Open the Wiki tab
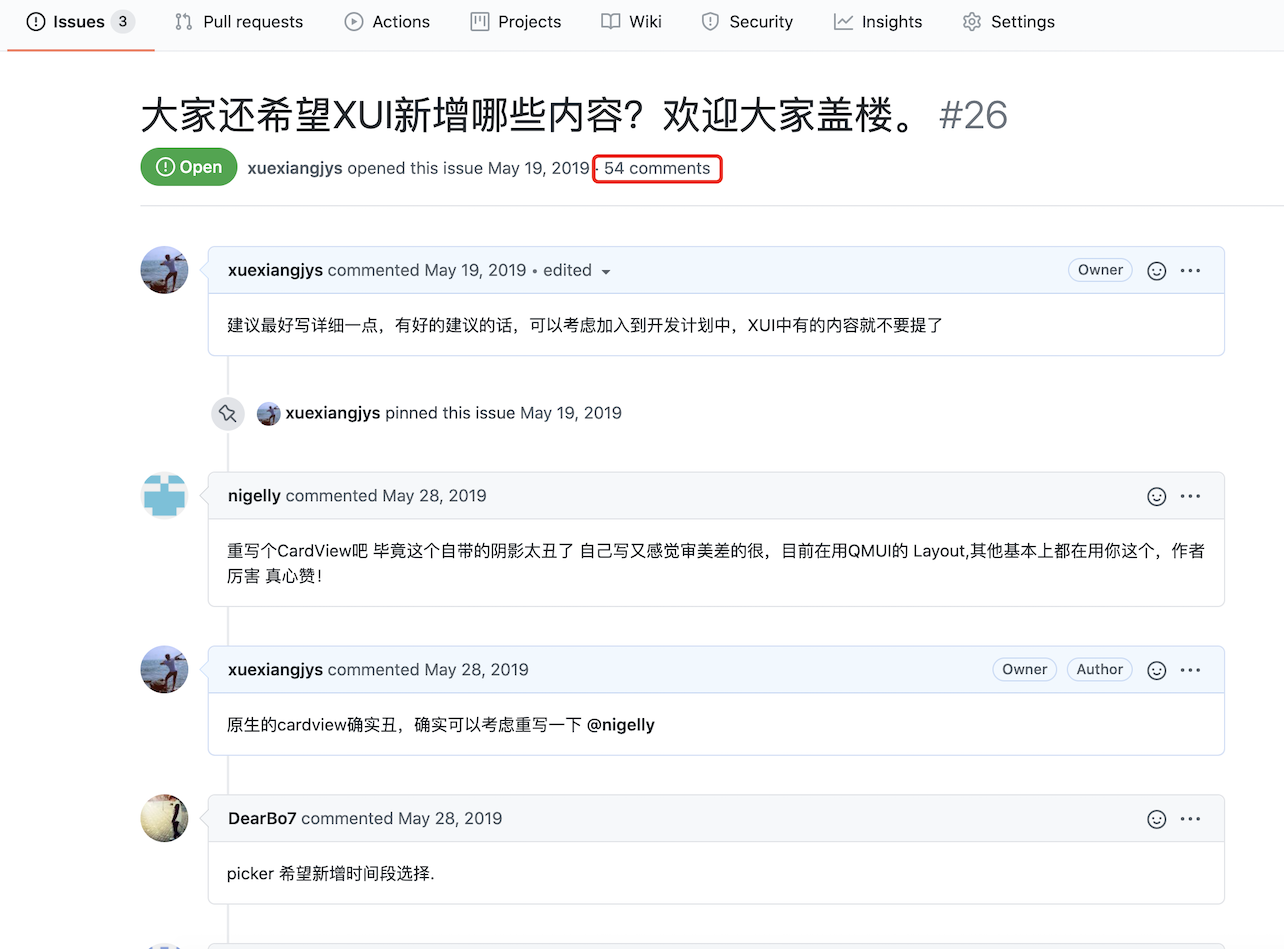 coord(632,22)
